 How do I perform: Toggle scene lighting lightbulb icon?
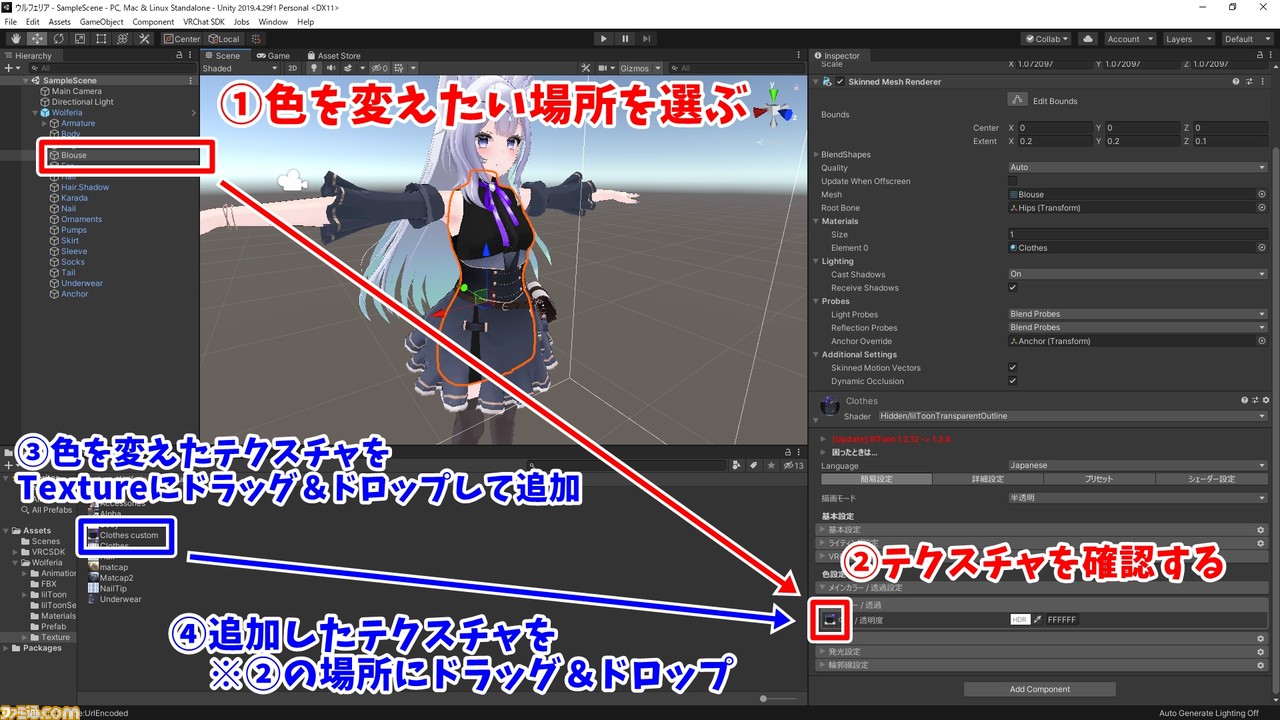pyautogui.click(x=313, y=68)
